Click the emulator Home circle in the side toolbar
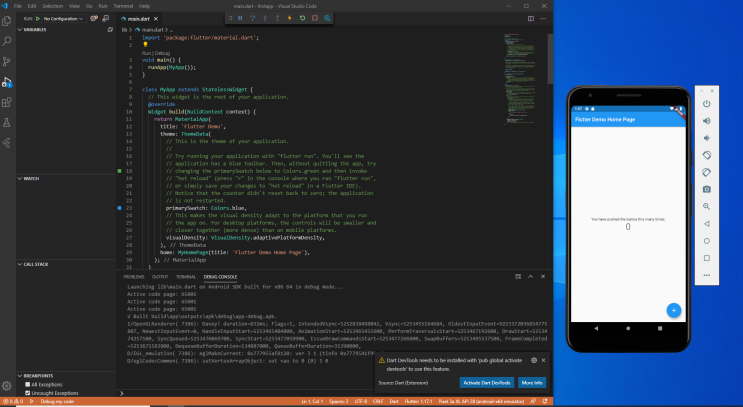The height and width of the screenshot is (407, 743). click(x=707, y=241)
